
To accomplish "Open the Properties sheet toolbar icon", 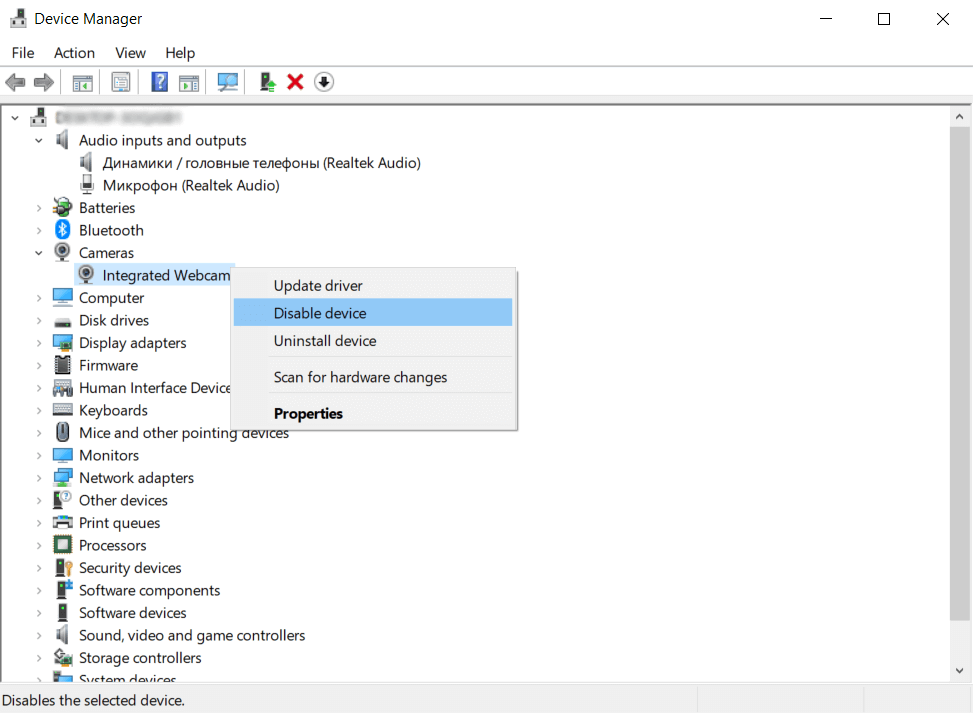I will [x=120, y=82].
